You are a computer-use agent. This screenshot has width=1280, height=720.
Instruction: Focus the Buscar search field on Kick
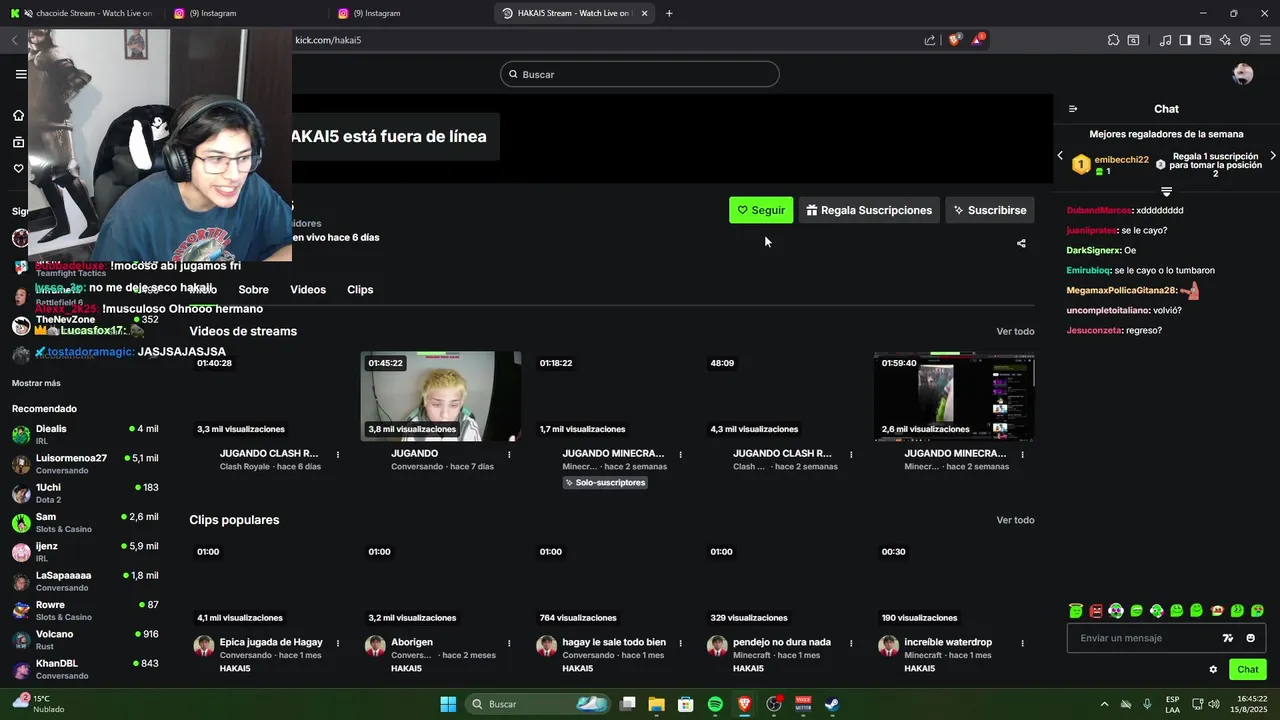coord(640,74)
